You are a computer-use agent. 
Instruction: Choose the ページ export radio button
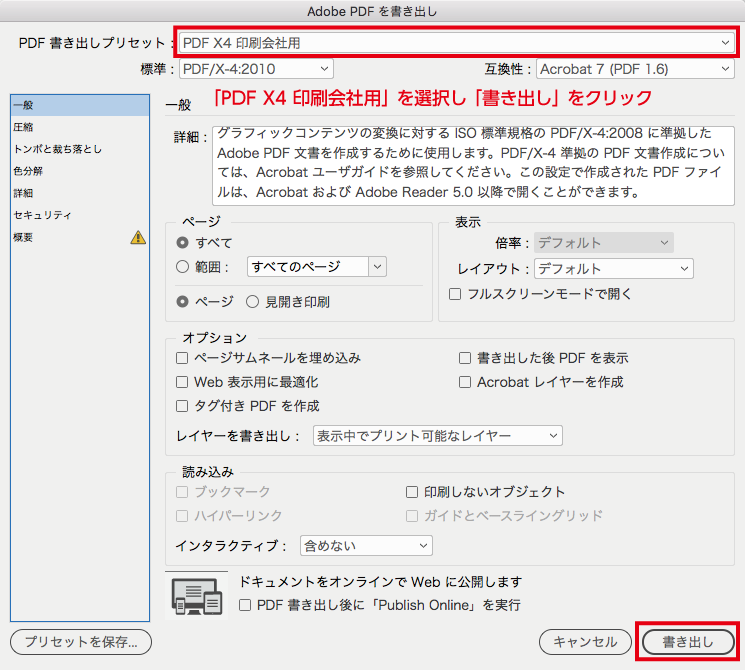[182, 301]
